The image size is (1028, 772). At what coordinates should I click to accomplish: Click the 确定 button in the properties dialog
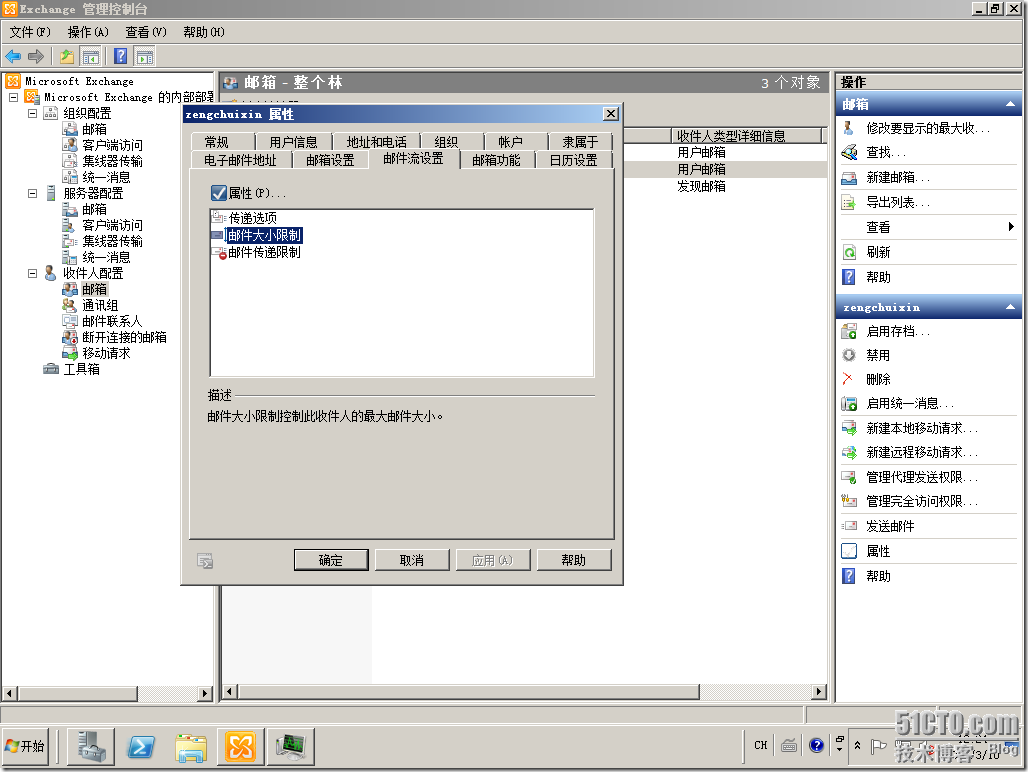[330, 559]
